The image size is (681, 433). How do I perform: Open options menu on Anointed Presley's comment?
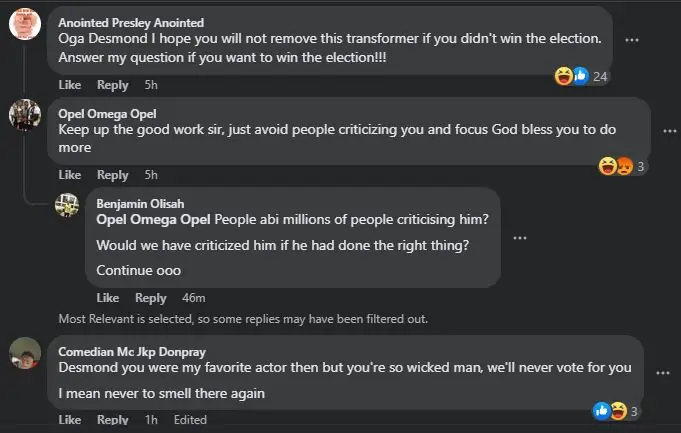632,40
